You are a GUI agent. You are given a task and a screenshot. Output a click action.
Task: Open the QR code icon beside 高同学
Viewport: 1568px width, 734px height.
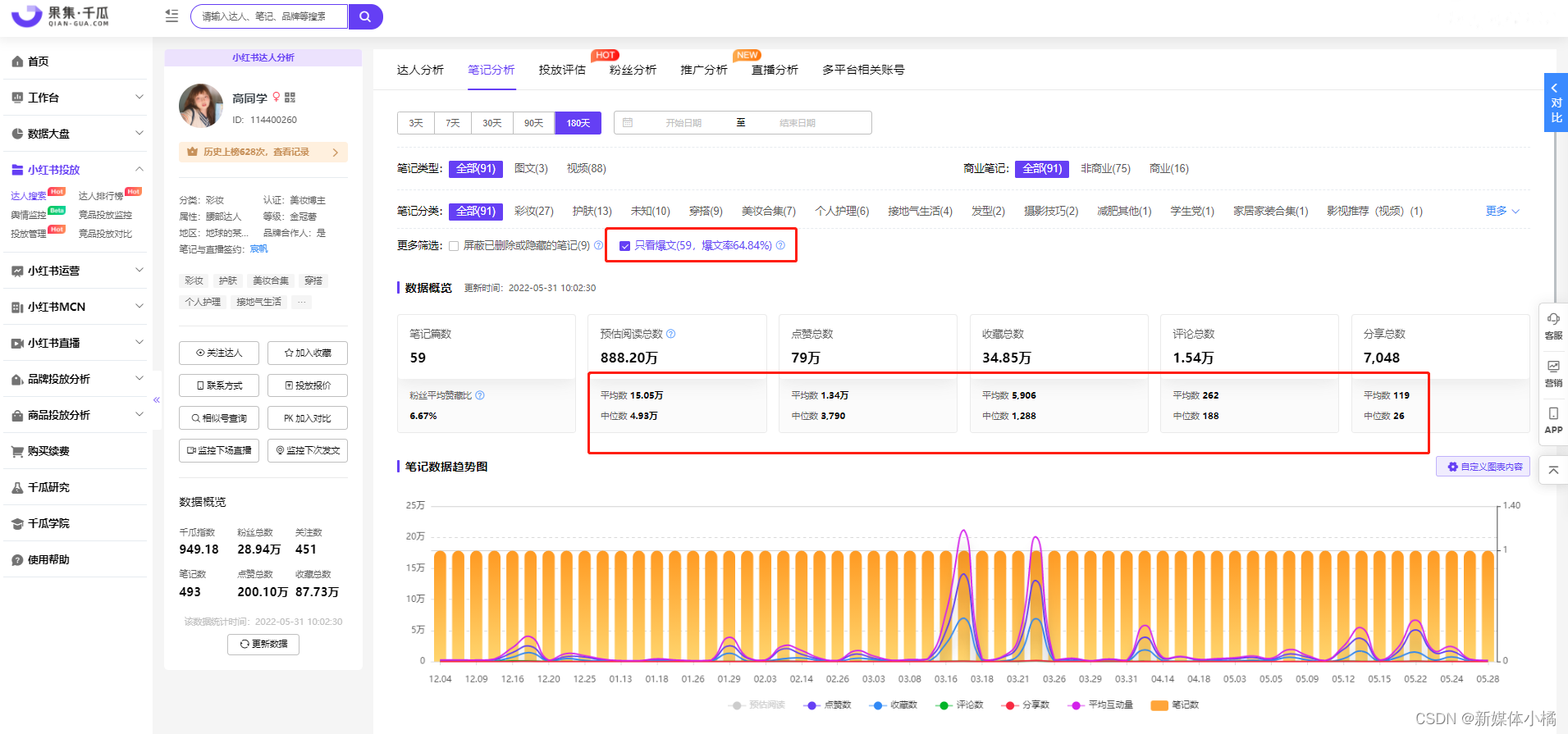(x=290, y=98)
